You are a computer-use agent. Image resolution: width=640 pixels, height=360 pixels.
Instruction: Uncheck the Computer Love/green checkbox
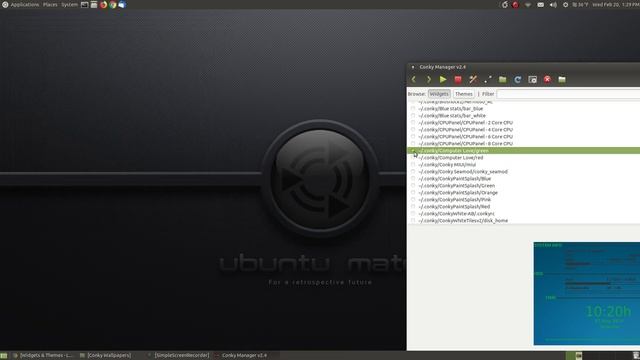[413, 151]
